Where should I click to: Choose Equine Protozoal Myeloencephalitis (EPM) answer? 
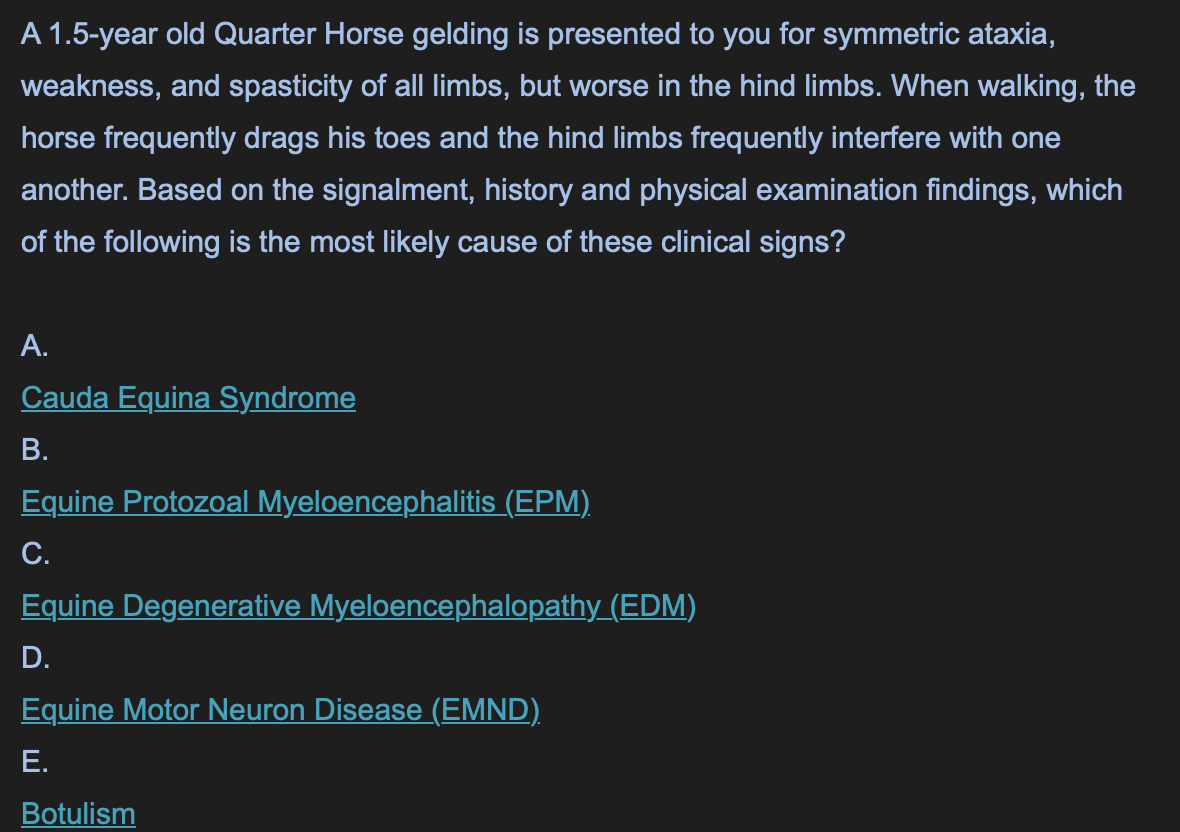(306, 502)
